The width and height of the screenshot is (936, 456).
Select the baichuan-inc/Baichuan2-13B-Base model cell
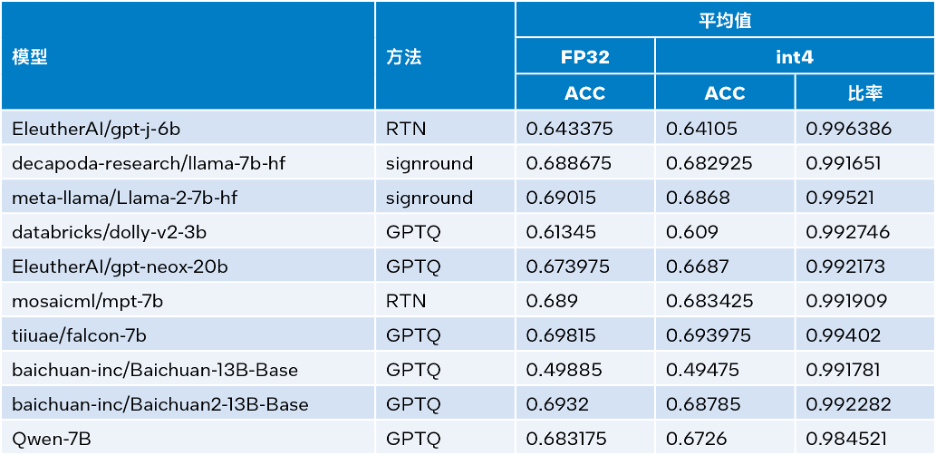coord(160,404)
